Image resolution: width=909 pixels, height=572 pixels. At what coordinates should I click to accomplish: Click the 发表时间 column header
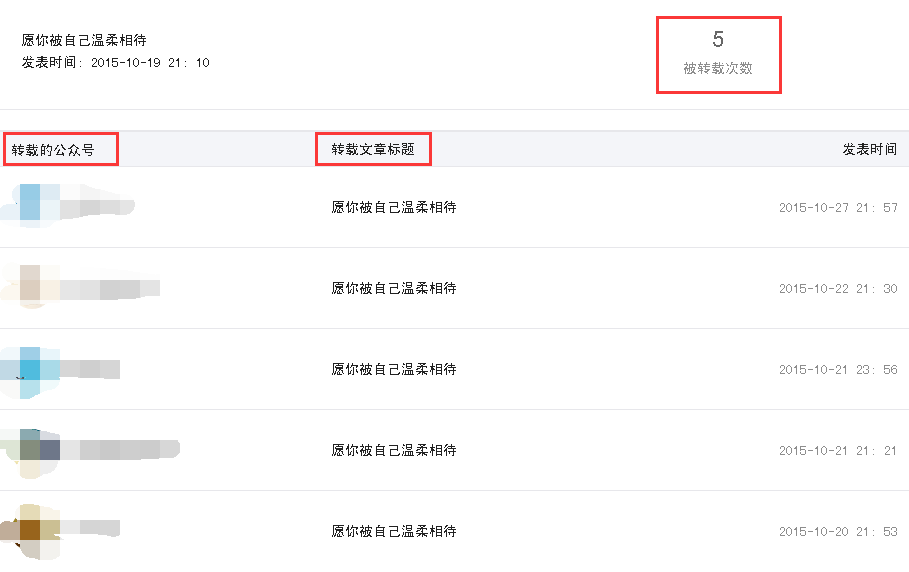coord(870,150)
